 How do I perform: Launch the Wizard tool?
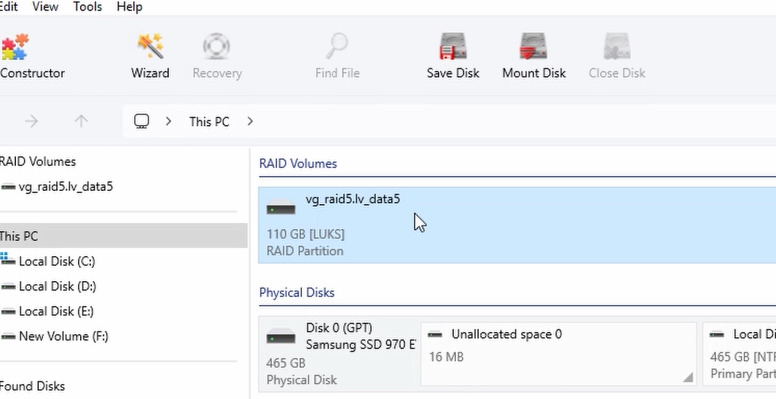coord(150,56)
